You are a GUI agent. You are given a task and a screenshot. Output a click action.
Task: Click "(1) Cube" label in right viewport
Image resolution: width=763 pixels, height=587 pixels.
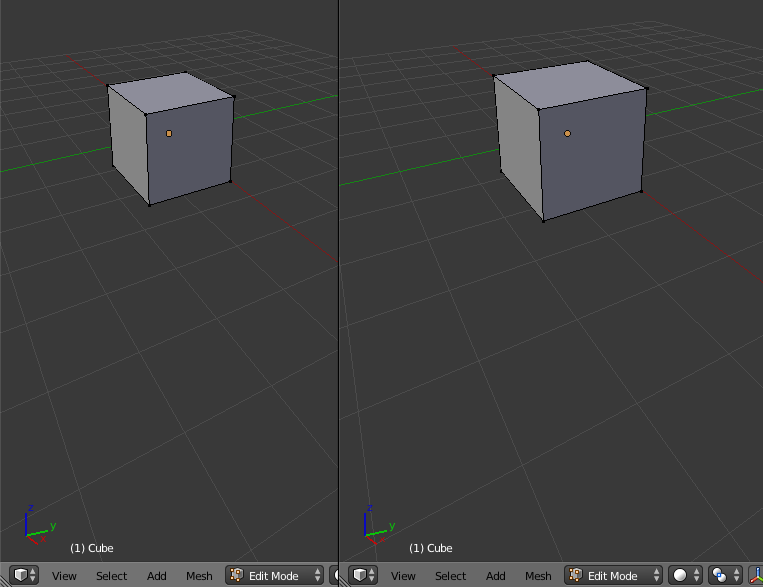click(x=431, y=548)
